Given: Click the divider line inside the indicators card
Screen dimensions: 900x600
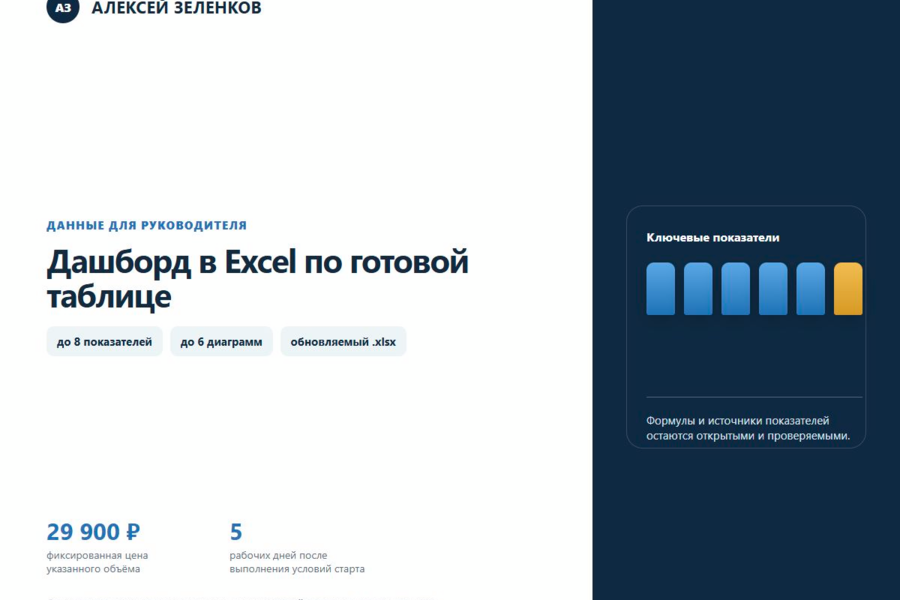Looking at the screenshot, I should 754,397.
